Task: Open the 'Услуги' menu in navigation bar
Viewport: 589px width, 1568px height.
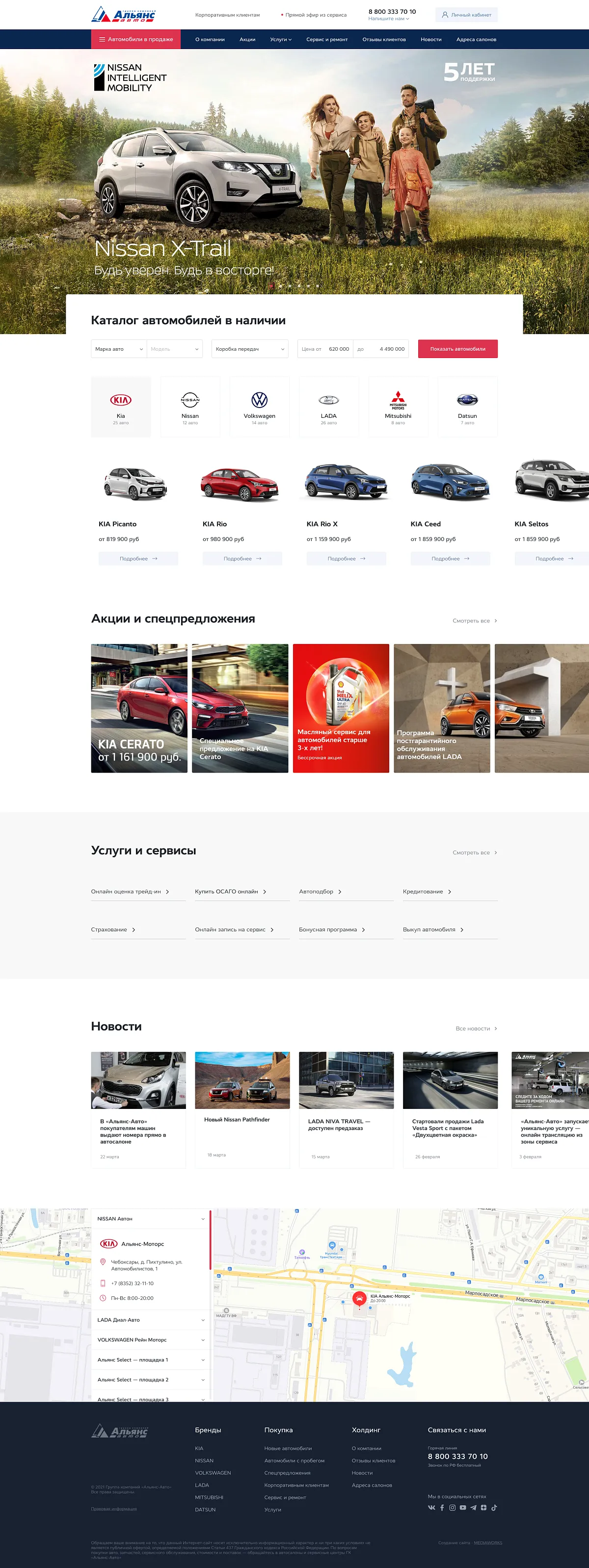Action: click(281, 40)
